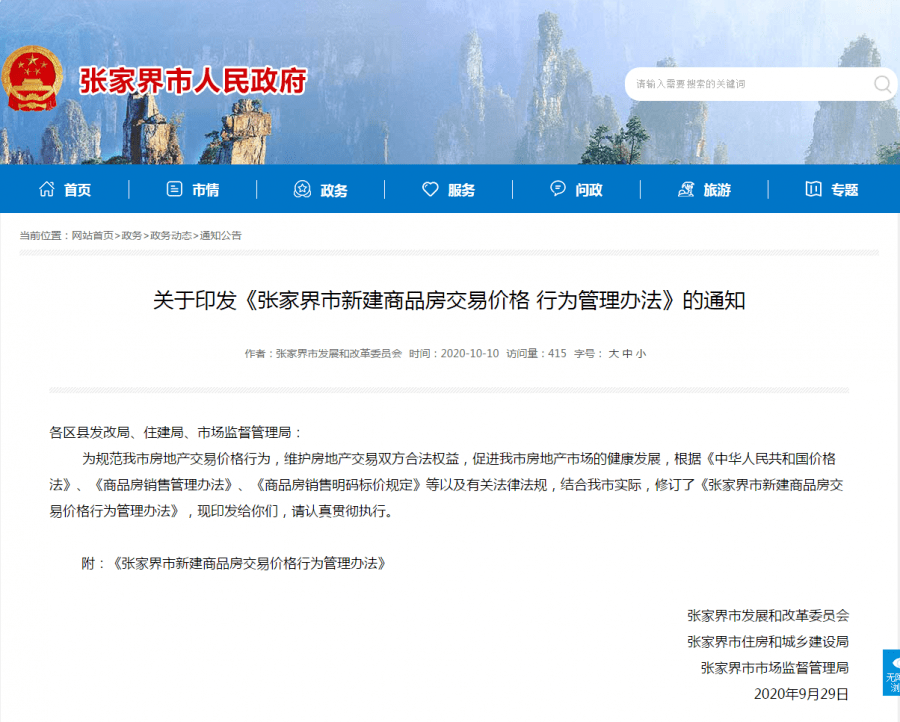Open 政务动态 breadcrumb link

pos(171,236)
